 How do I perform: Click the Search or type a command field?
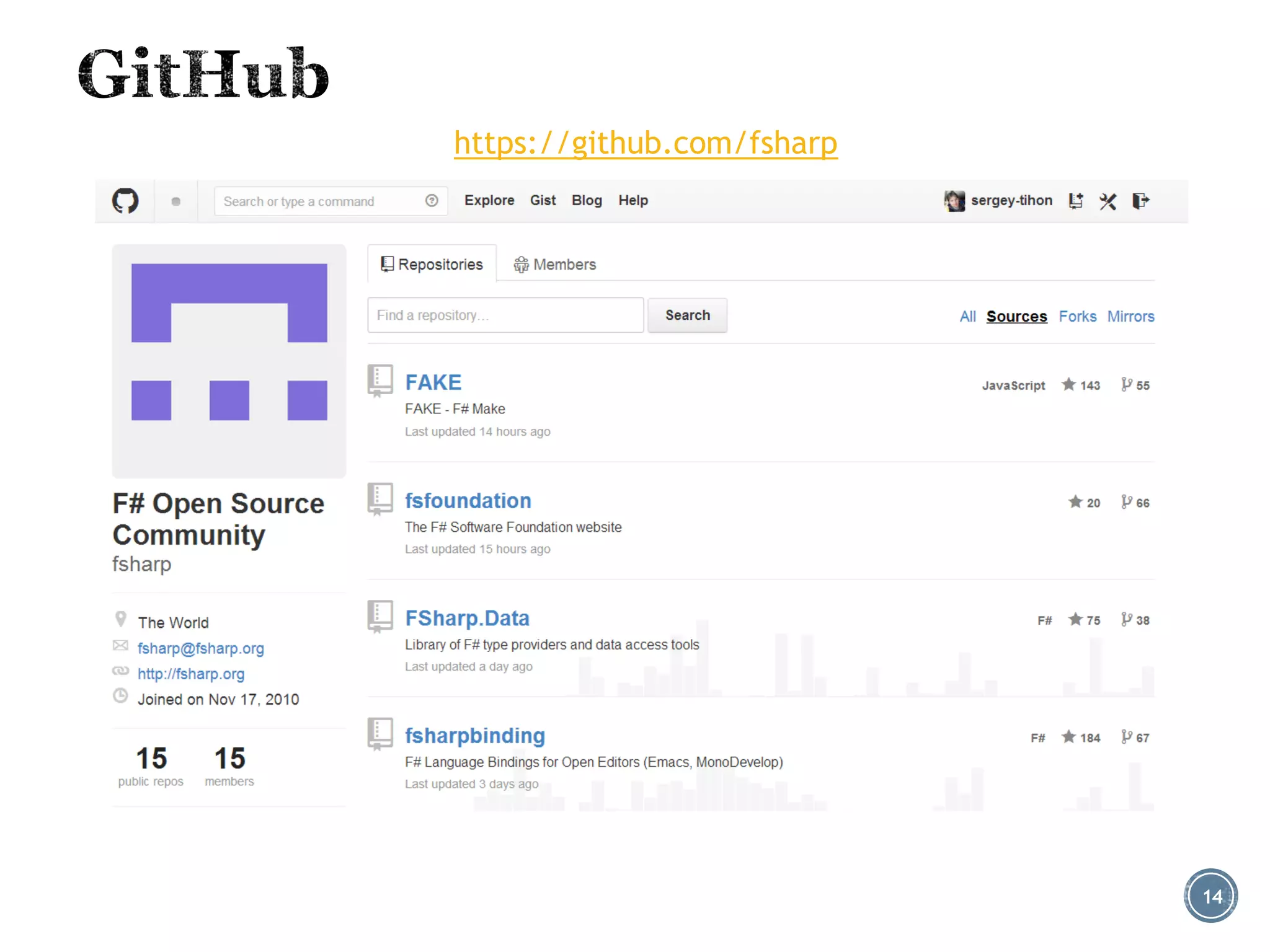(x=331, y=201)
